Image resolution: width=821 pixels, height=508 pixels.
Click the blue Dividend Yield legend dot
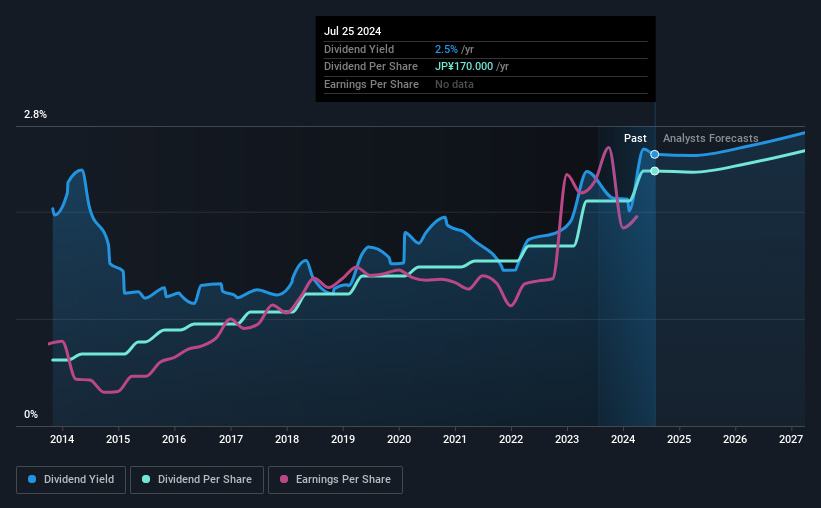pyautogui.click(x=32, y=479)
